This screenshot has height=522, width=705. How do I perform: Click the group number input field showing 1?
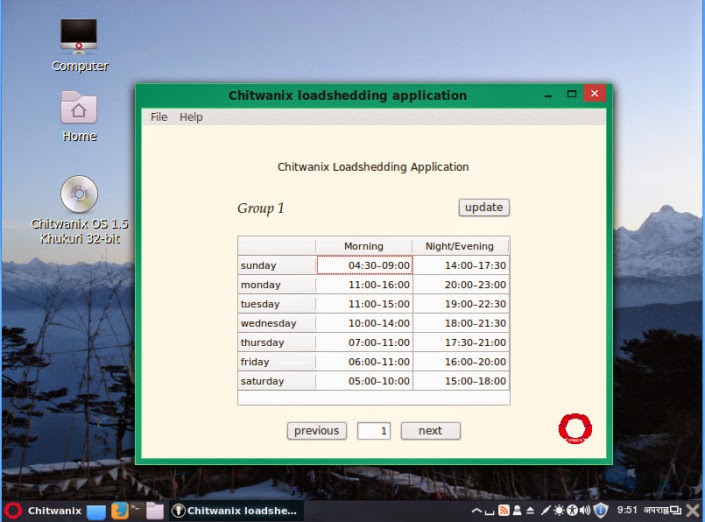click(x=374, y=431)
